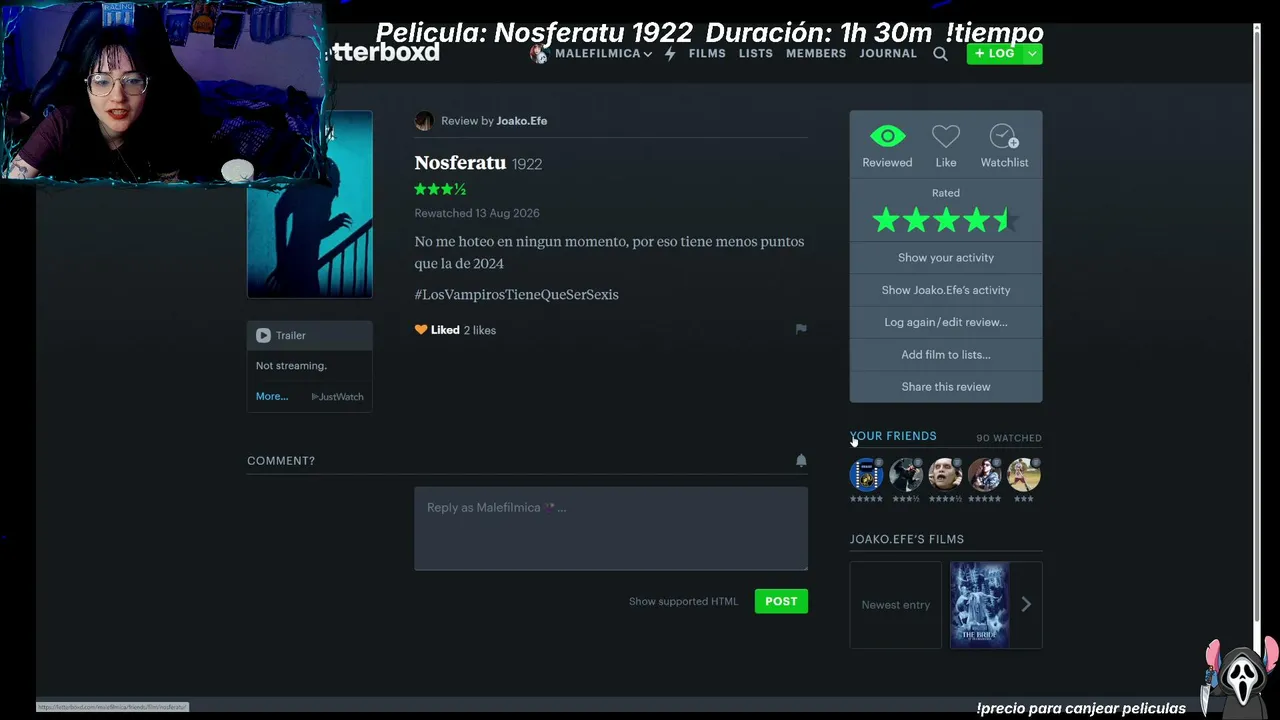1280x720 pixels.
Task: Open the friend avatar rated three stars
Action: point(1024,474)
